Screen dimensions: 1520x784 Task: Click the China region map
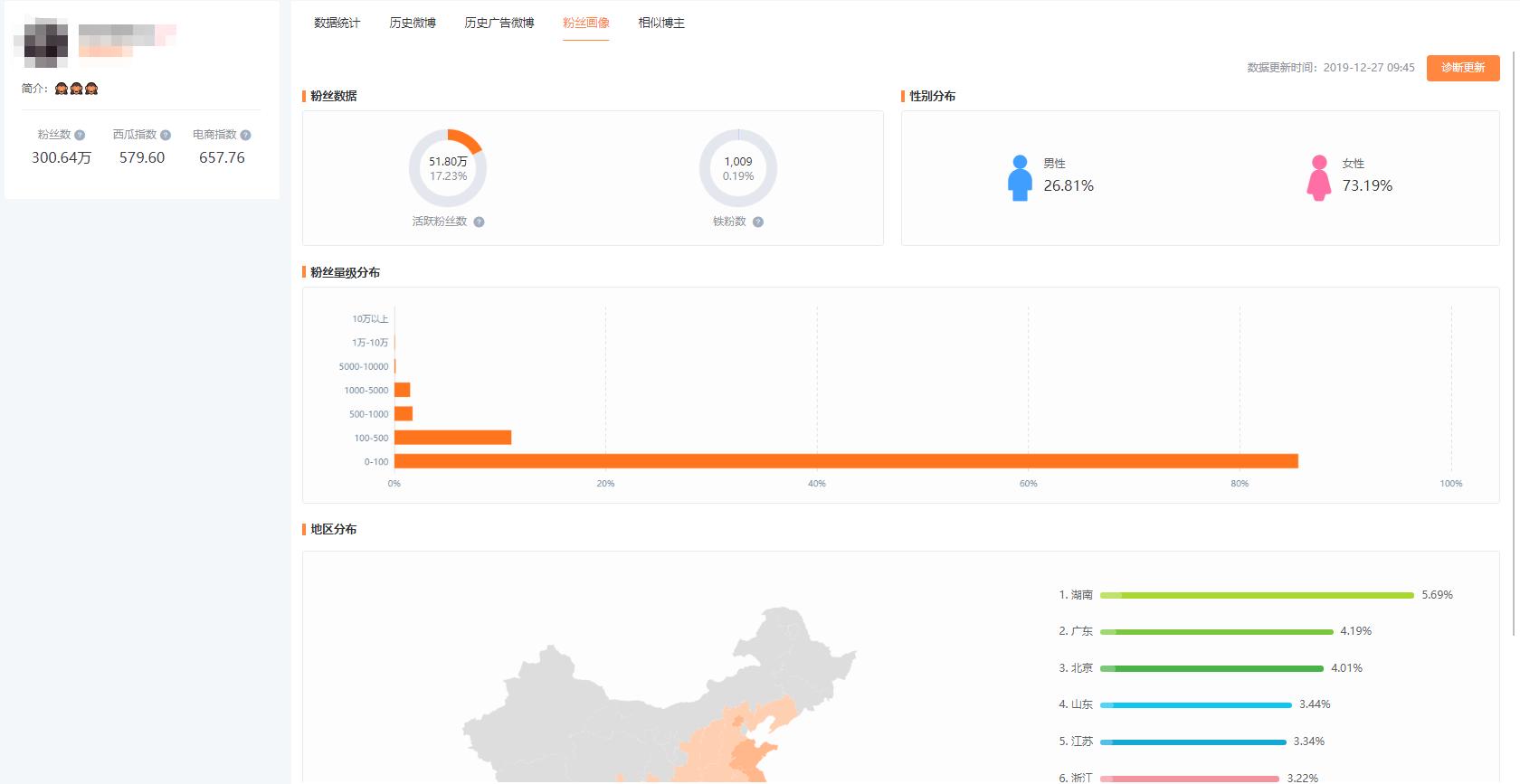tap(660, 694)
